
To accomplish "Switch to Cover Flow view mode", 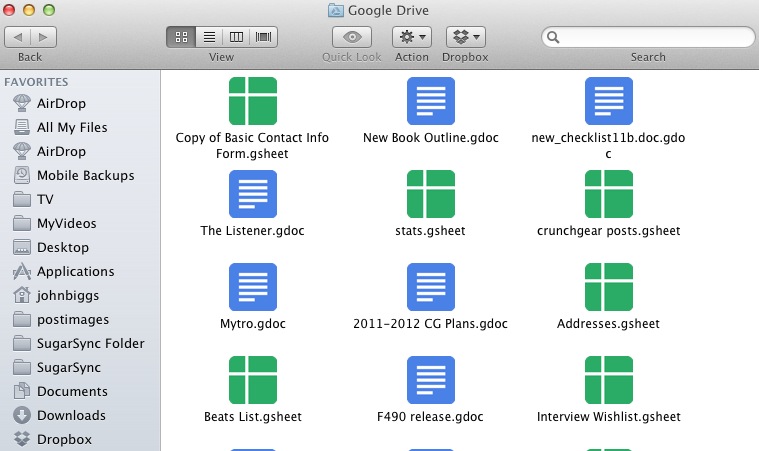I will tap(263, 37).
